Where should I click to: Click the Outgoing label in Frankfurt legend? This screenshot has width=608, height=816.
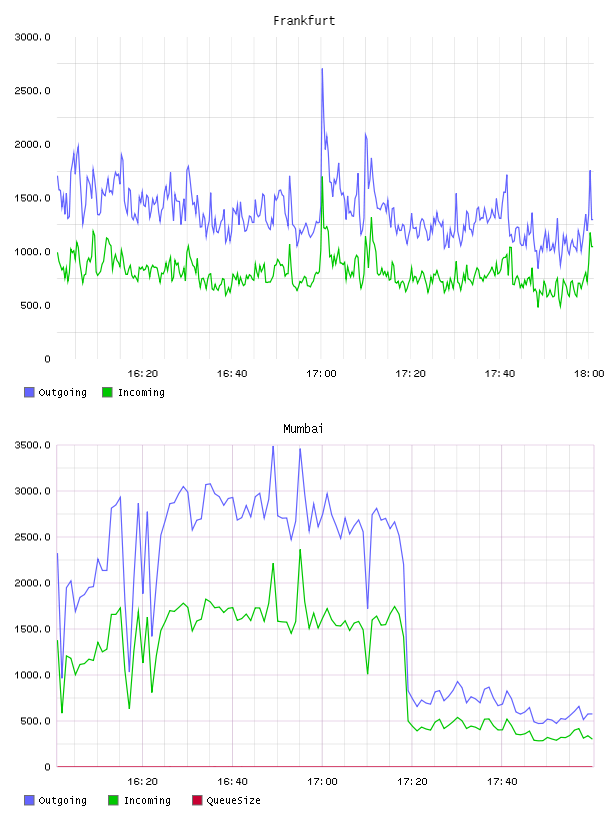[x=62, y=392]
